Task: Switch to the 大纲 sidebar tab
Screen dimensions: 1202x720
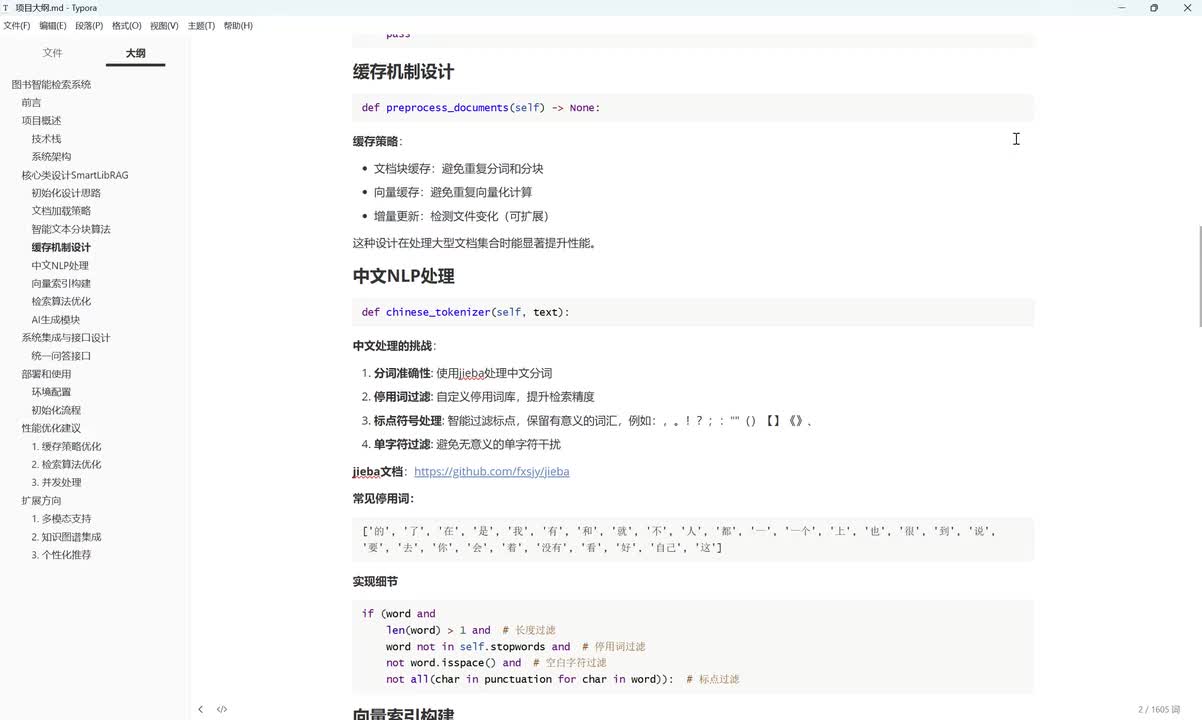Action: coord(135,53)
